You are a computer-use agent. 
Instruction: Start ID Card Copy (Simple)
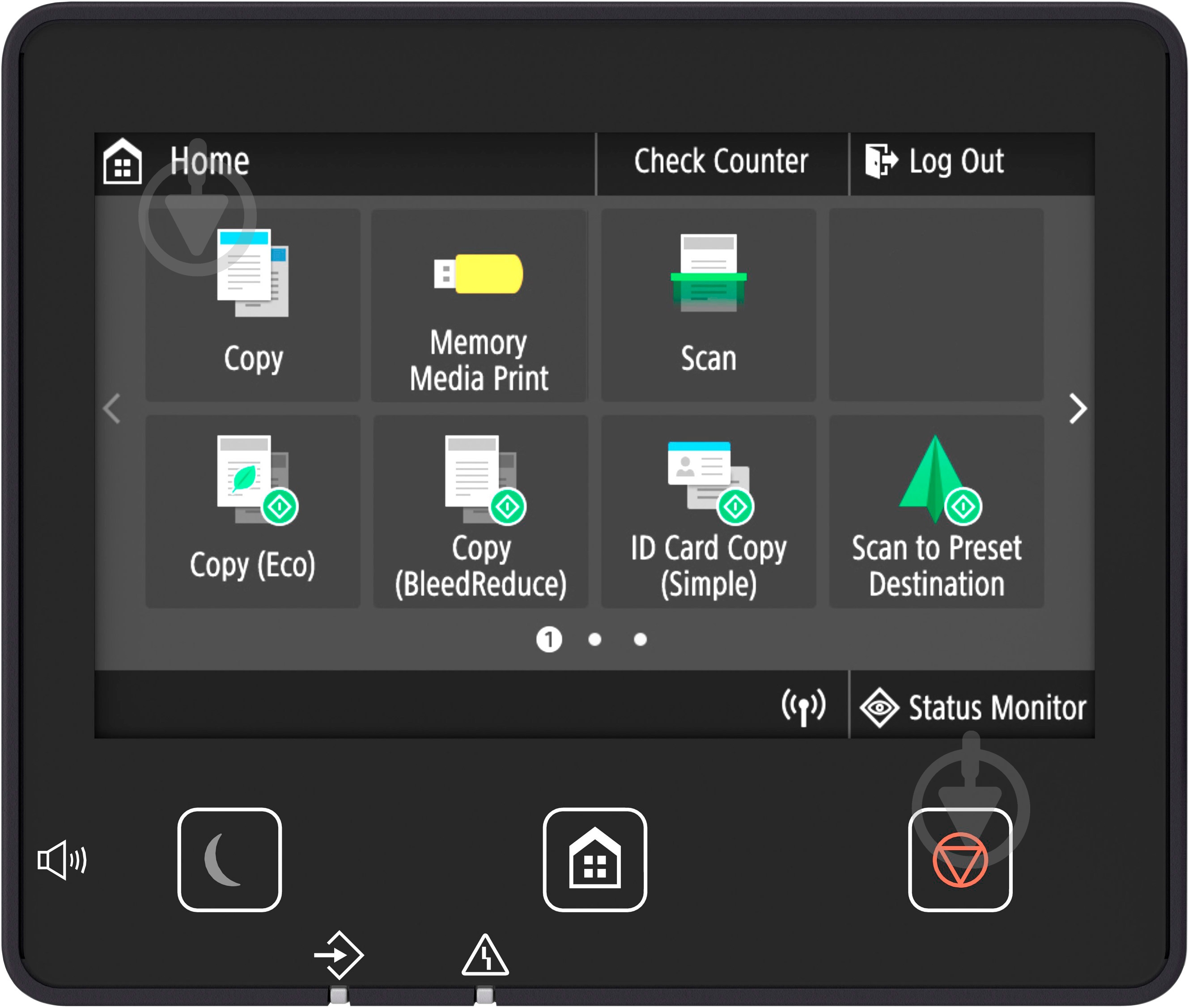pos(708,511)
